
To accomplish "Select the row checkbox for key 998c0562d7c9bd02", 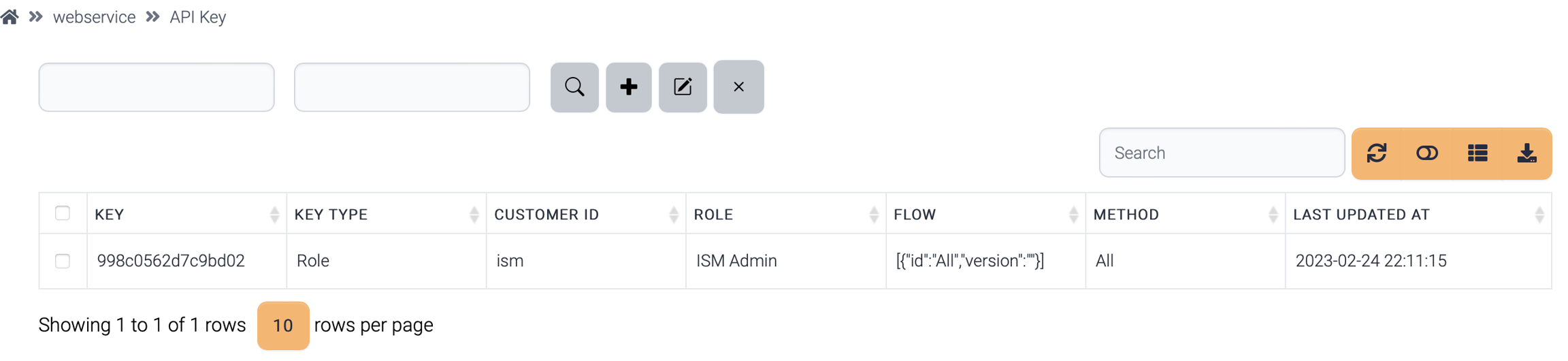I will point(63,261).
